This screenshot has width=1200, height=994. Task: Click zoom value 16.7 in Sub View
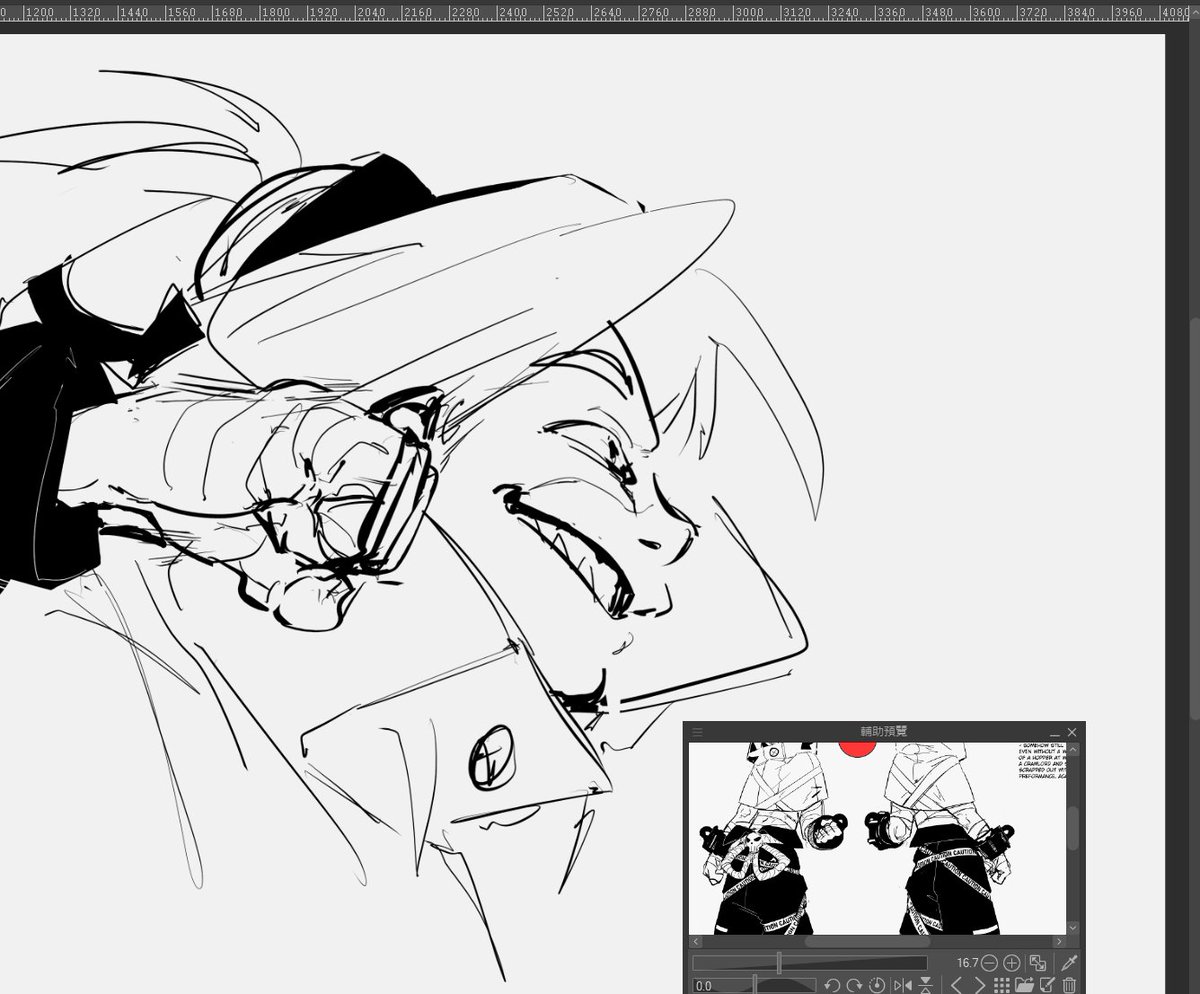click(x=966, y=963)
